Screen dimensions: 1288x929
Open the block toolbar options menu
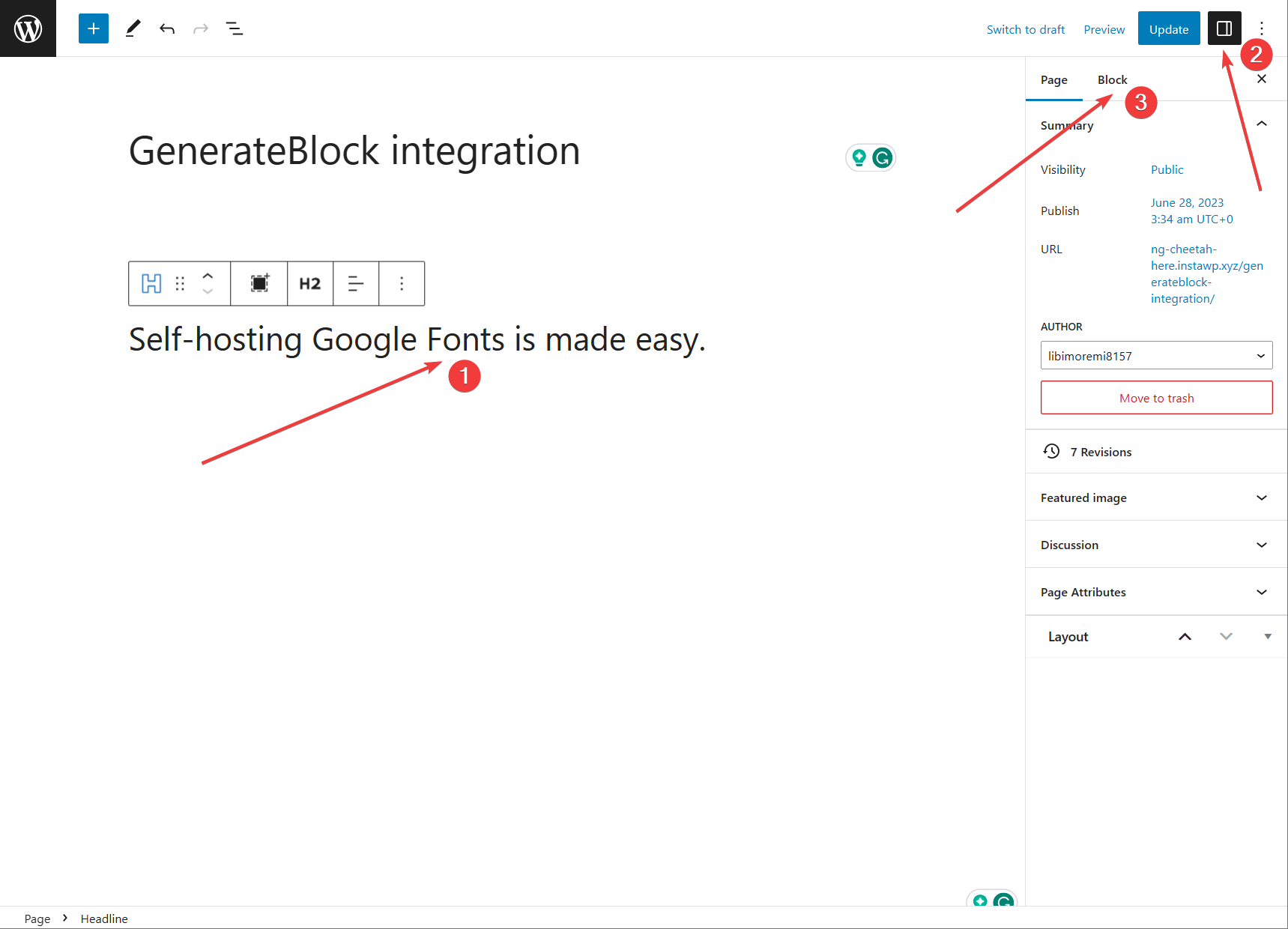pos(402,283)
